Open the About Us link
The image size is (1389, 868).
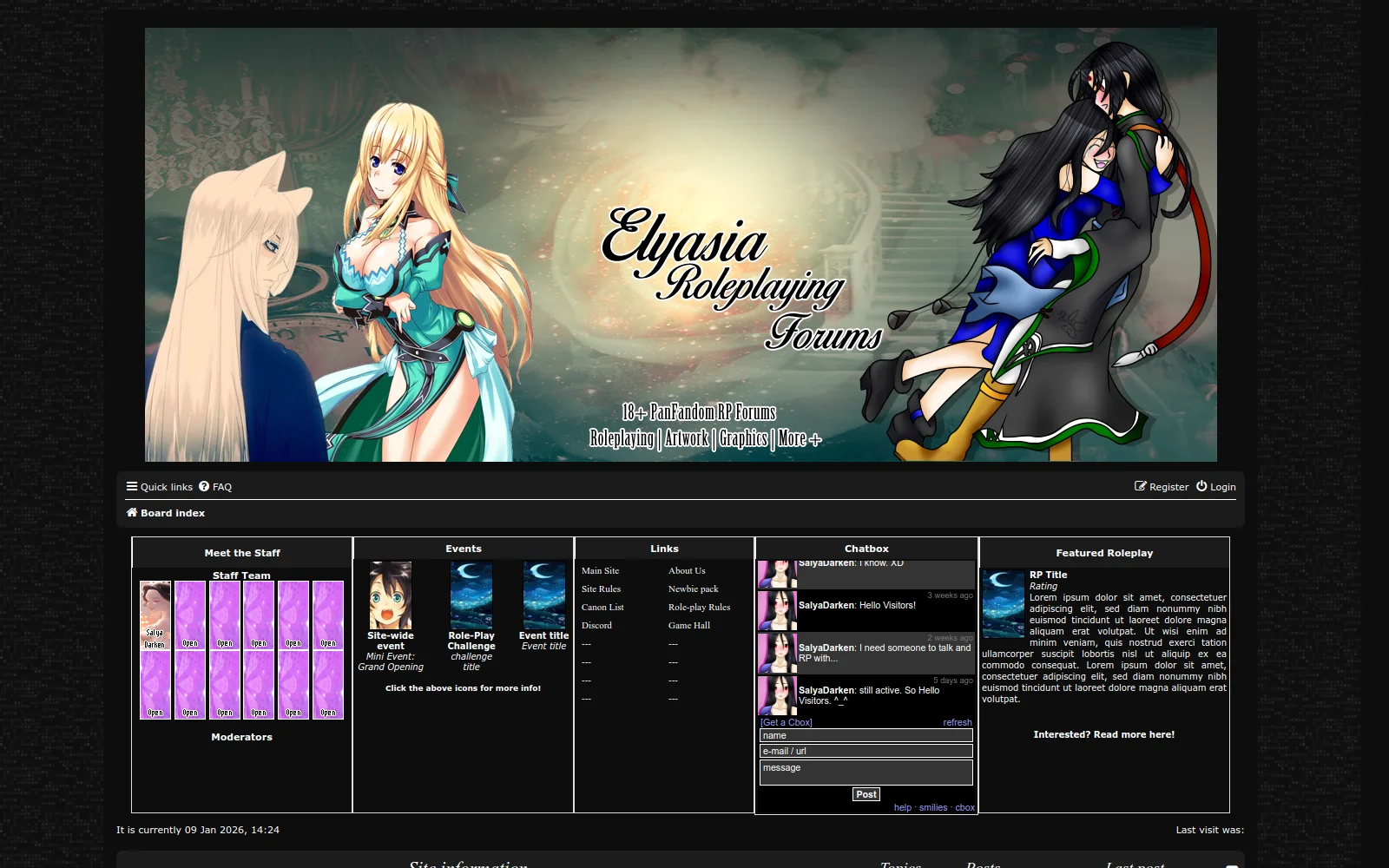(687, 571)
